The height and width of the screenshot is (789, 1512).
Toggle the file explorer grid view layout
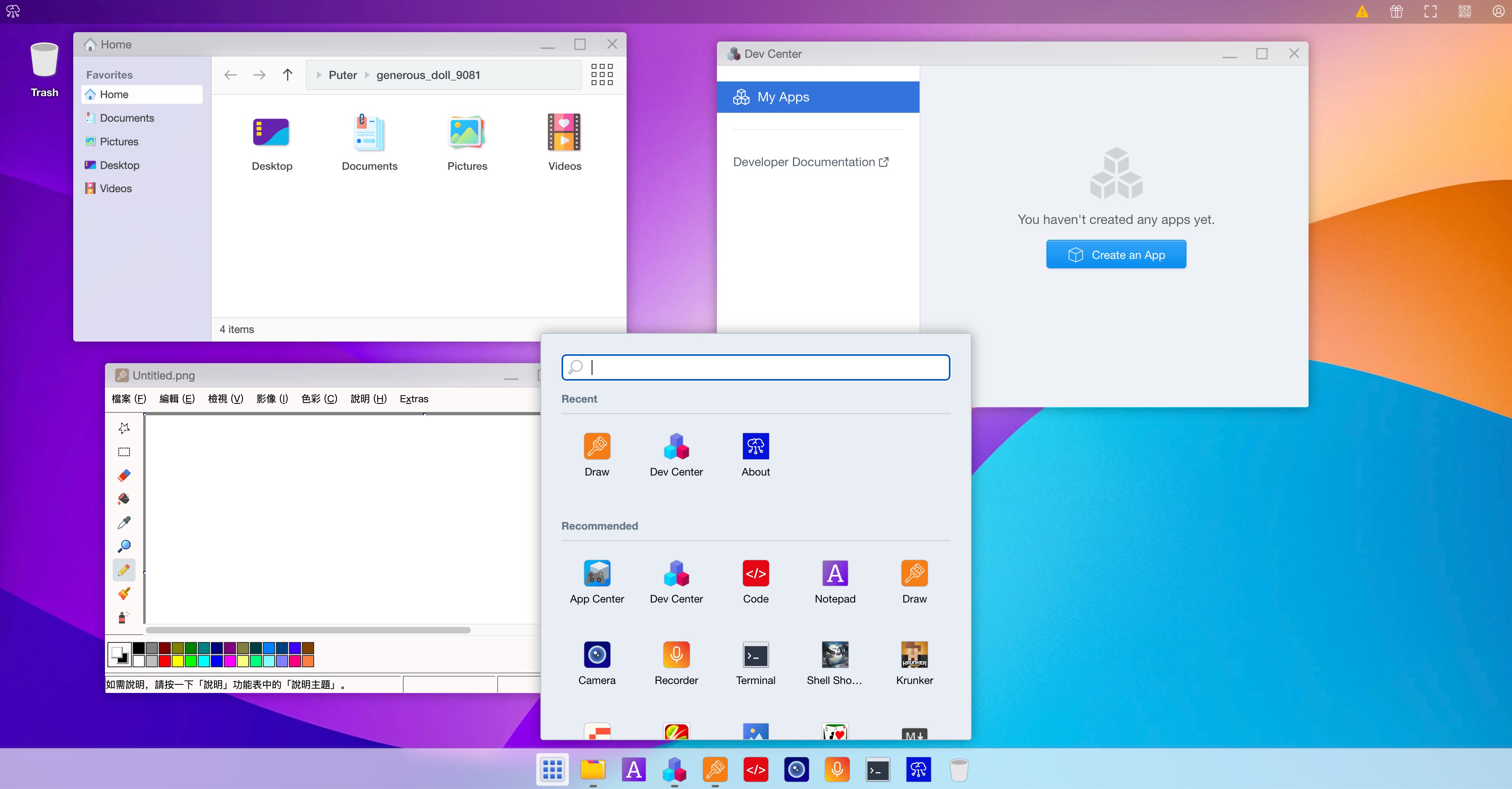tap(602, 75)
